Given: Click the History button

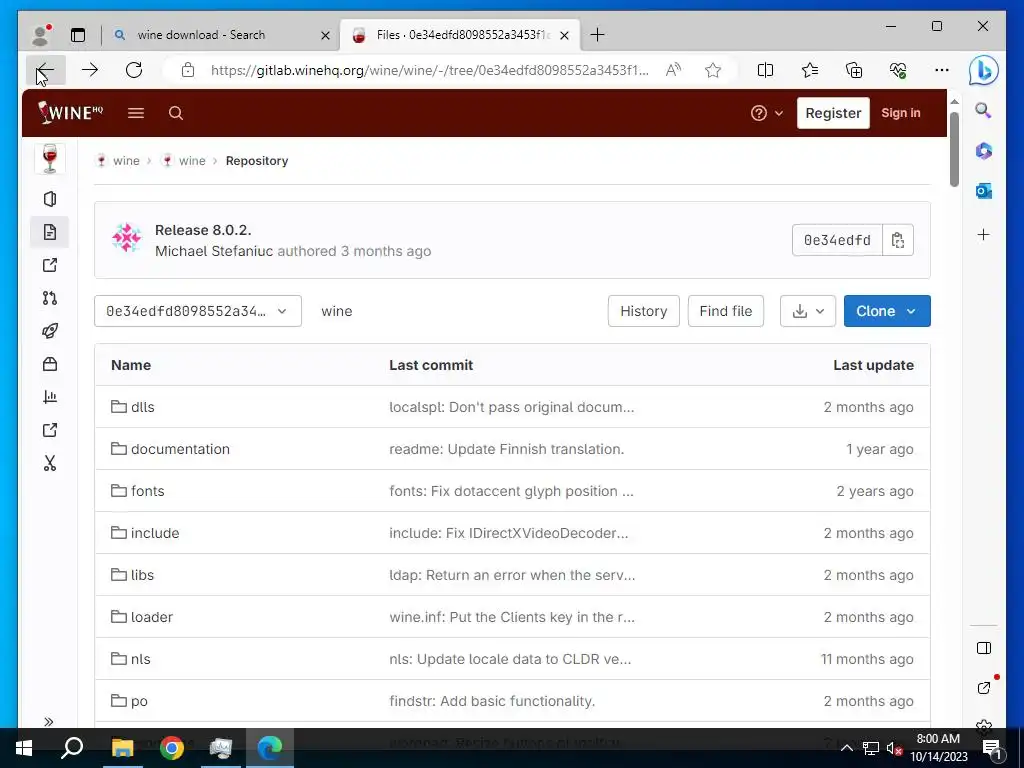Looking at the screenshot, I should click(643, 311).
